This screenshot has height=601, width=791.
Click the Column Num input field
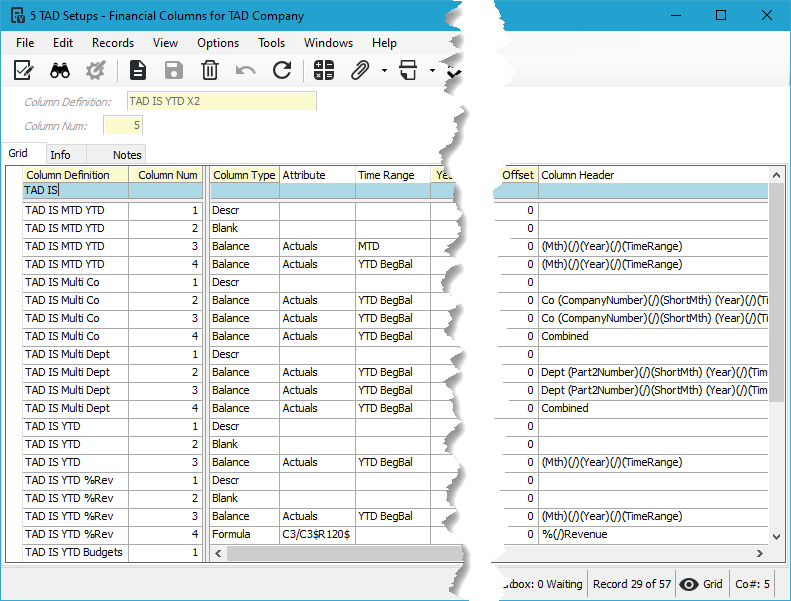tap(123, 125)
